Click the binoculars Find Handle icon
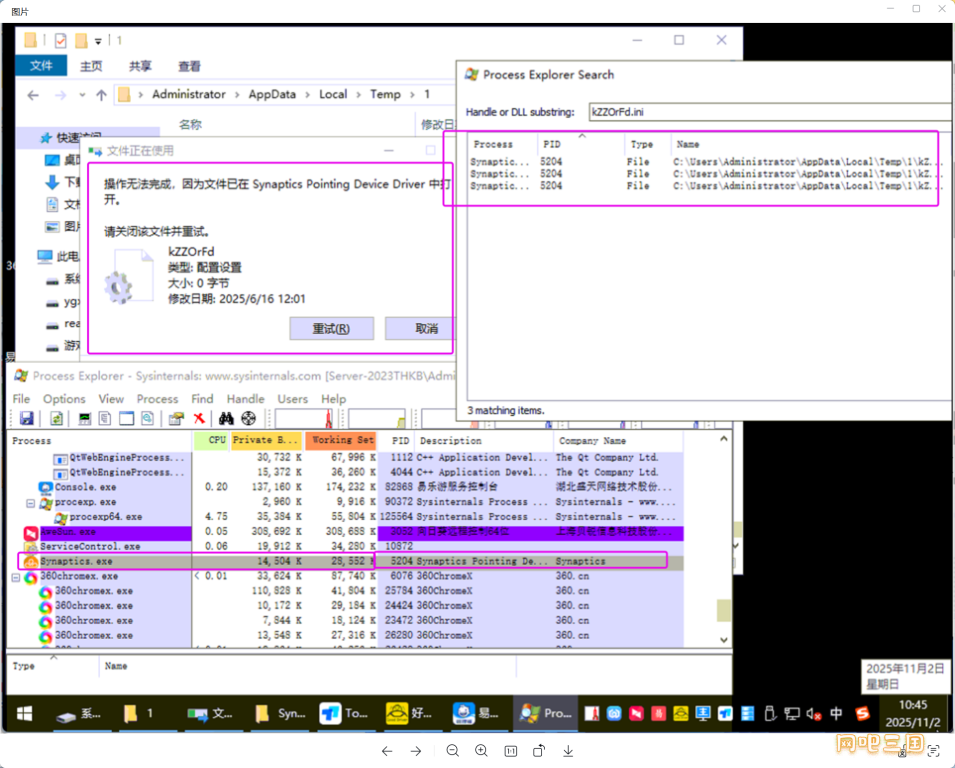Image resolution: width=955 pixels, height=768 pixels. (228, 418)
